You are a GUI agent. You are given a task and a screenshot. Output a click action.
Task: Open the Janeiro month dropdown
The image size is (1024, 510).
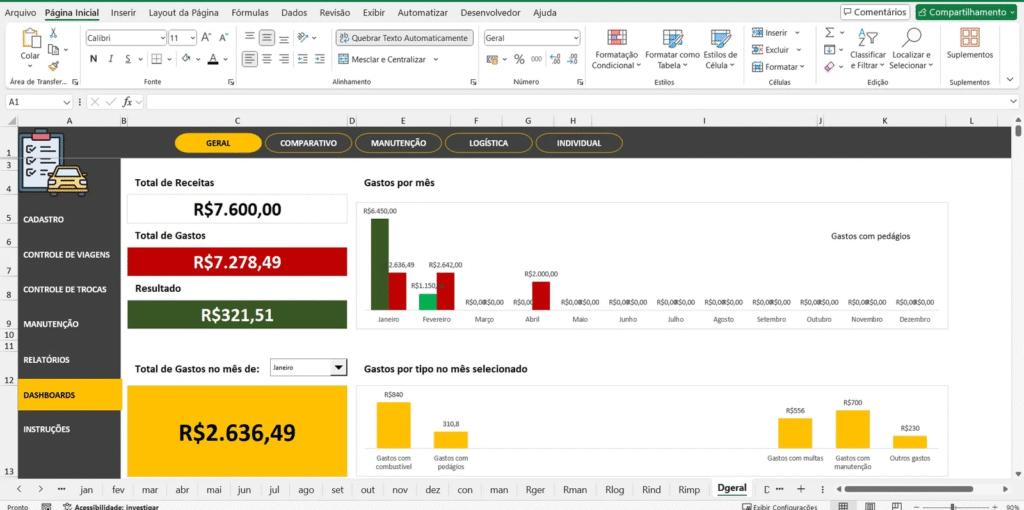tap(337, 368)
